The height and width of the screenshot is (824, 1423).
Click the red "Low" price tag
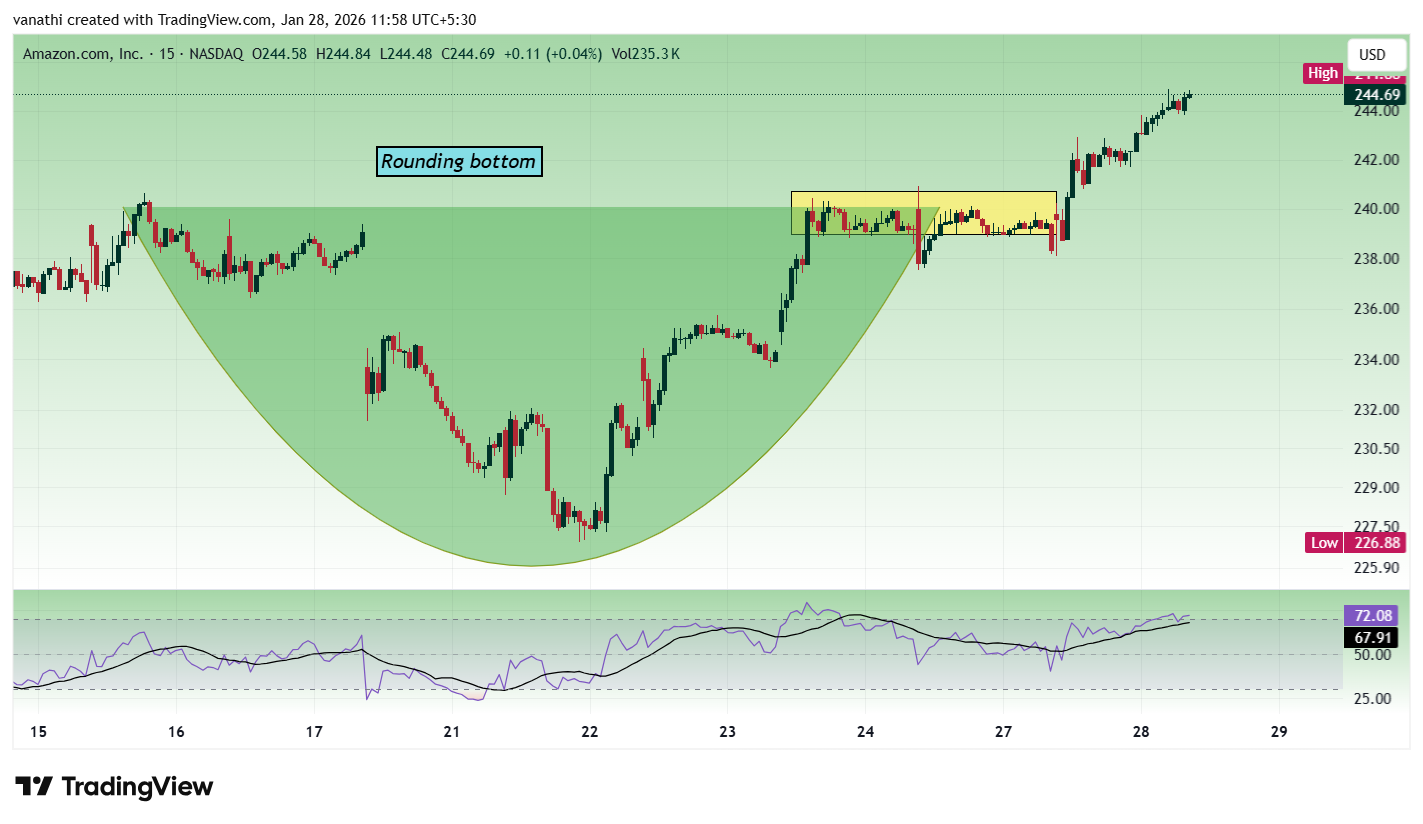(1324, 543)
